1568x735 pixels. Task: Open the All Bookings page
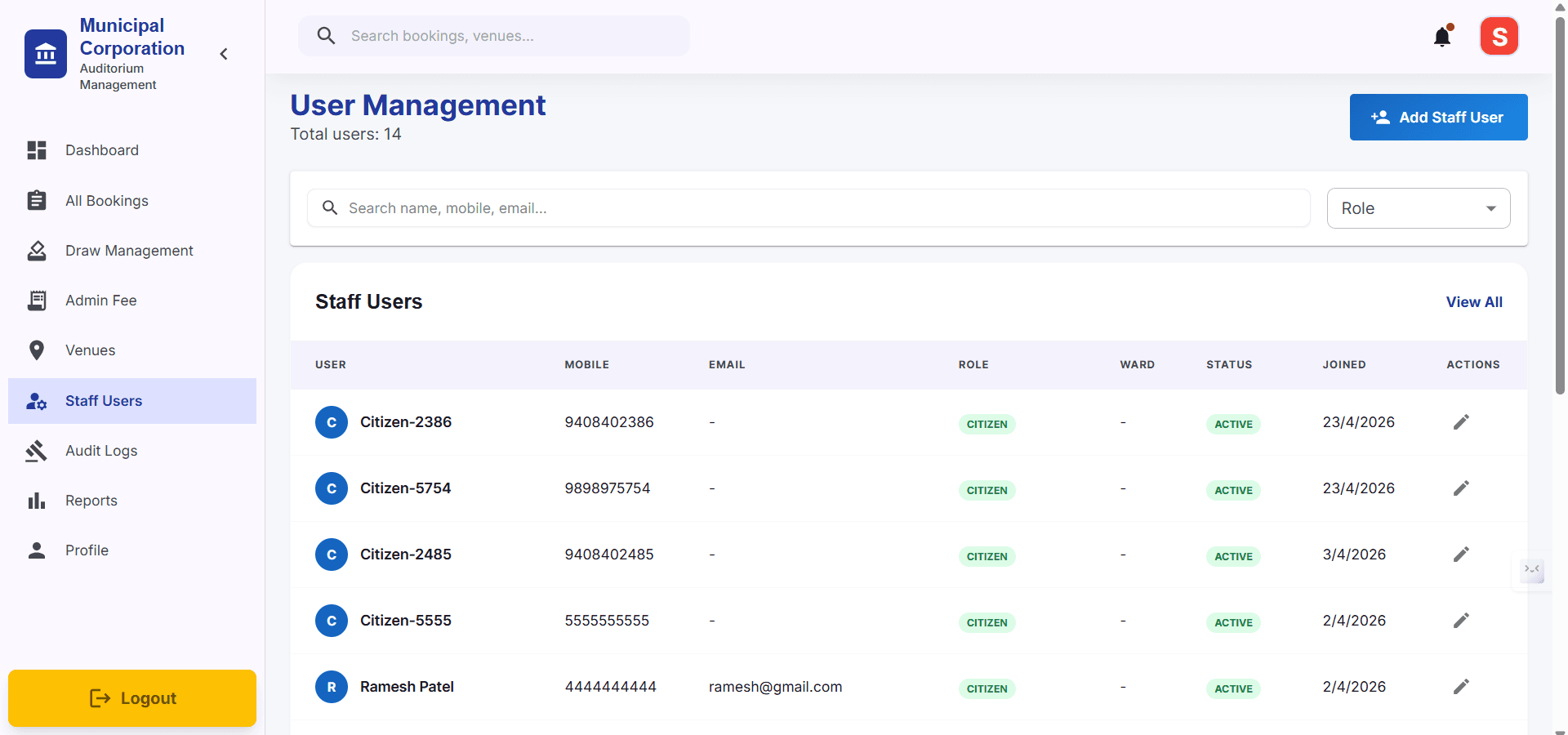tap(132, 200)
